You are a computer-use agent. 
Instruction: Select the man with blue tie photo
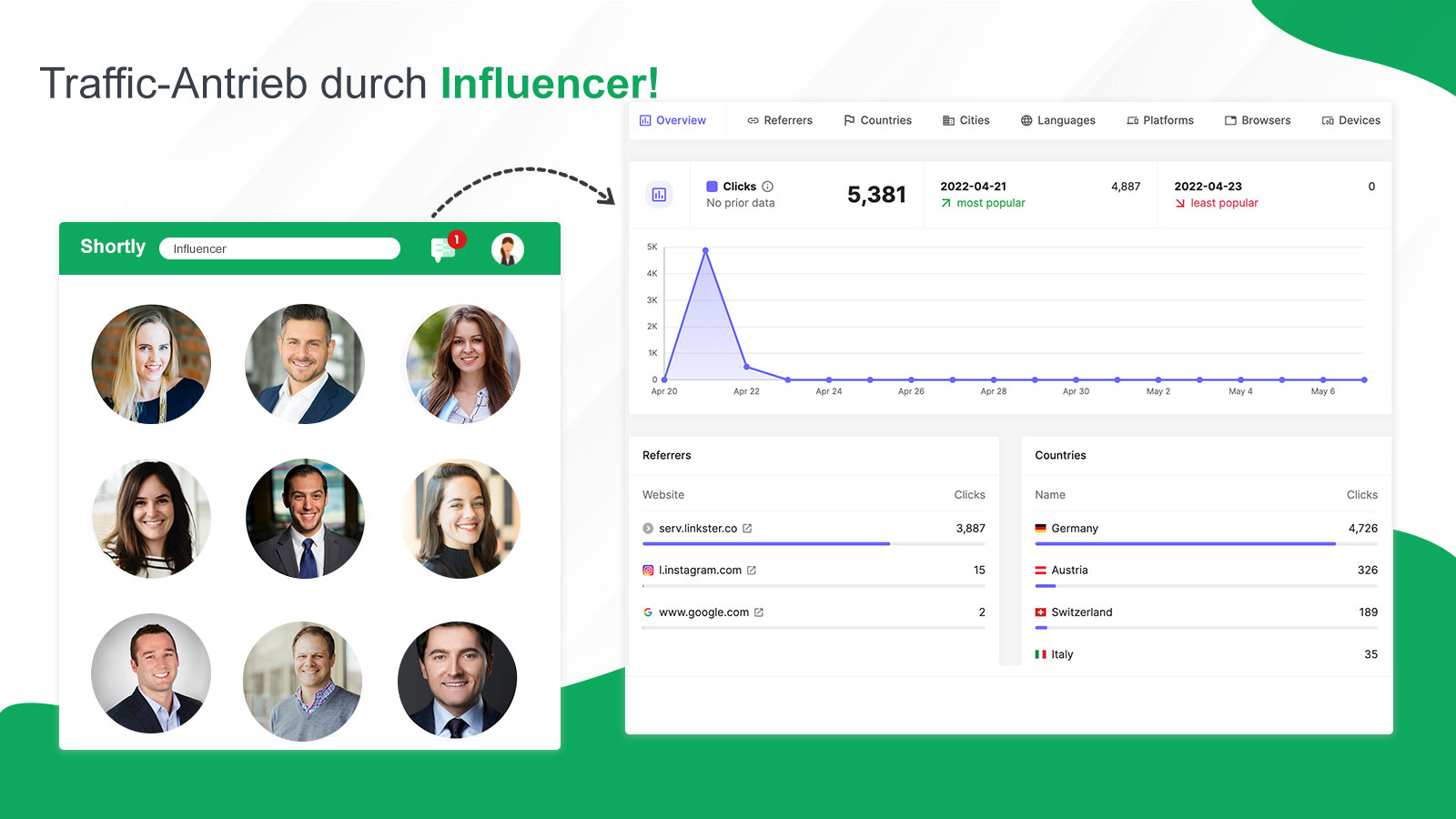305,519
